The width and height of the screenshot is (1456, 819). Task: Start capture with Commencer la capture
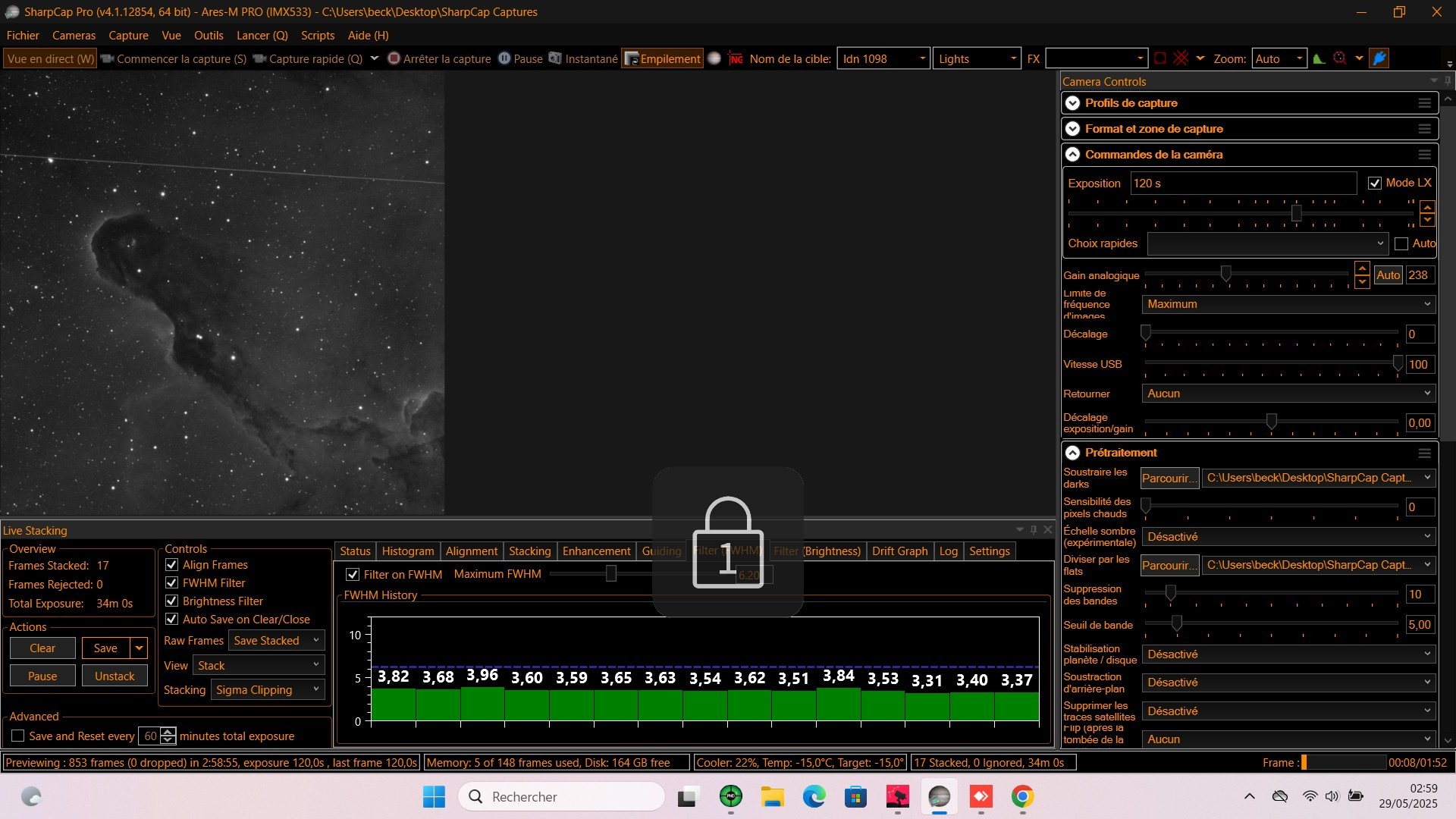coord(174,58)
